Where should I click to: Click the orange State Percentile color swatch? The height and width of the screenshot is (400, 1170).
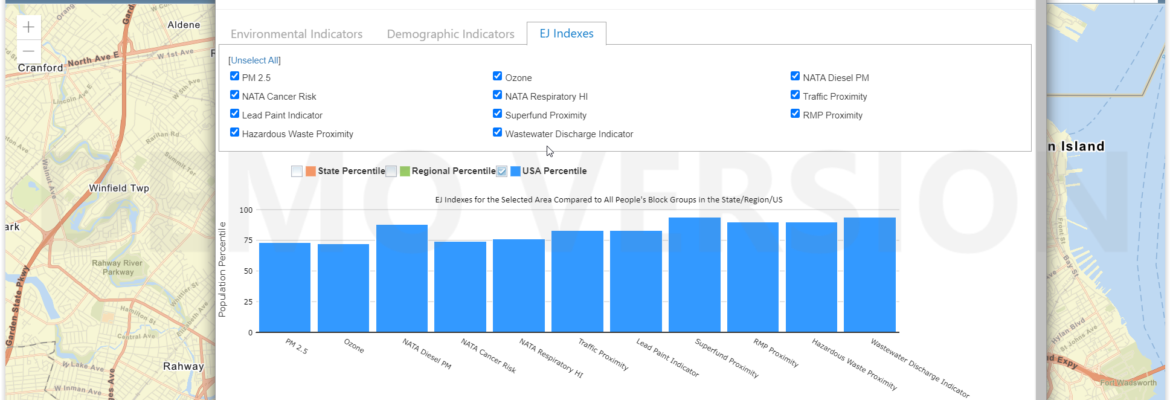click(x=310, y=171)
